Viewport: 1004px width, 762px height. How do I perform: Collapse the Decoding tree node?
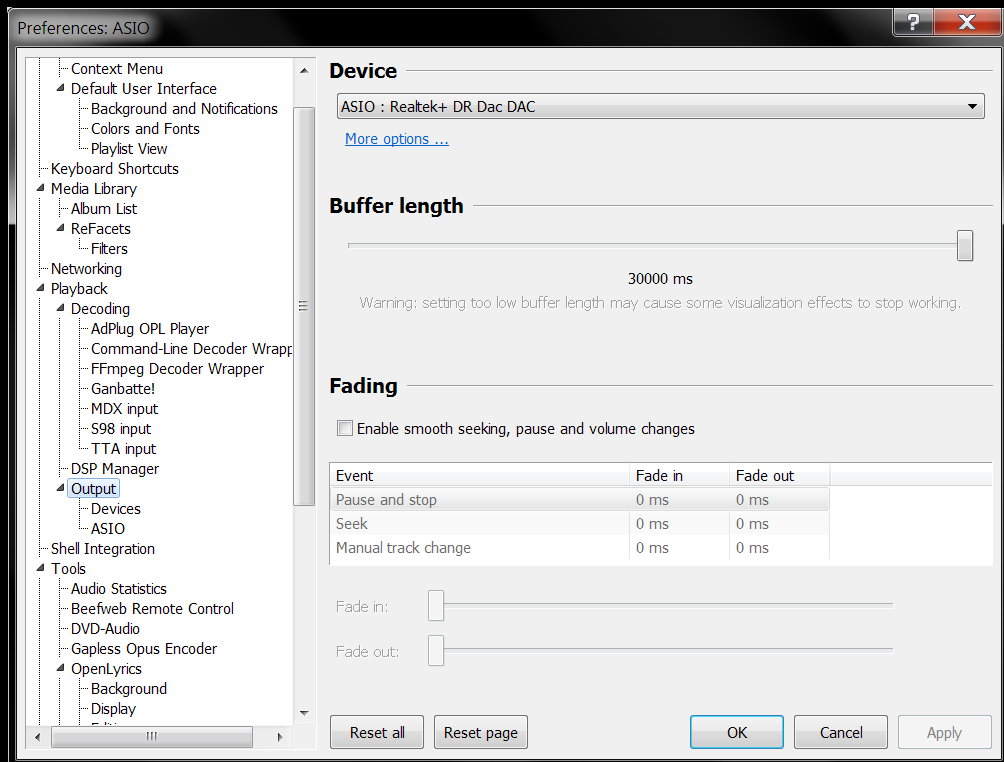click(62, 309)
